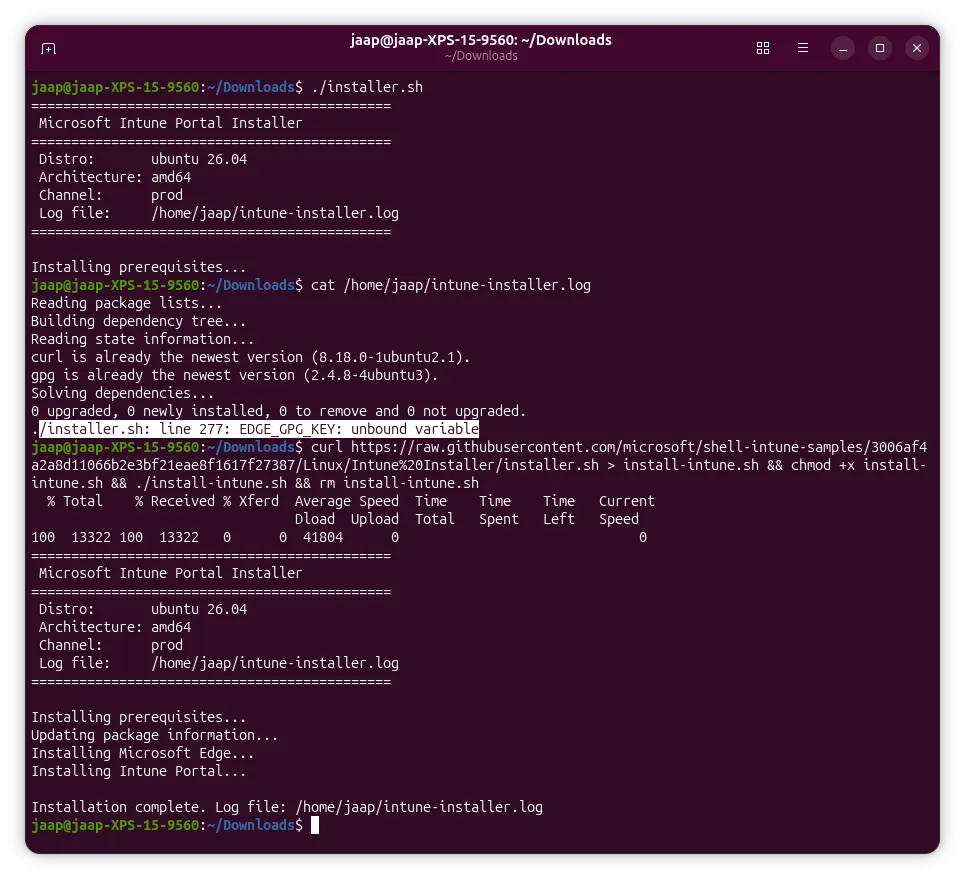This screenshot has width=965, height=879.
Task: Open the tab overview grid icon
Action: click(763, 48)
